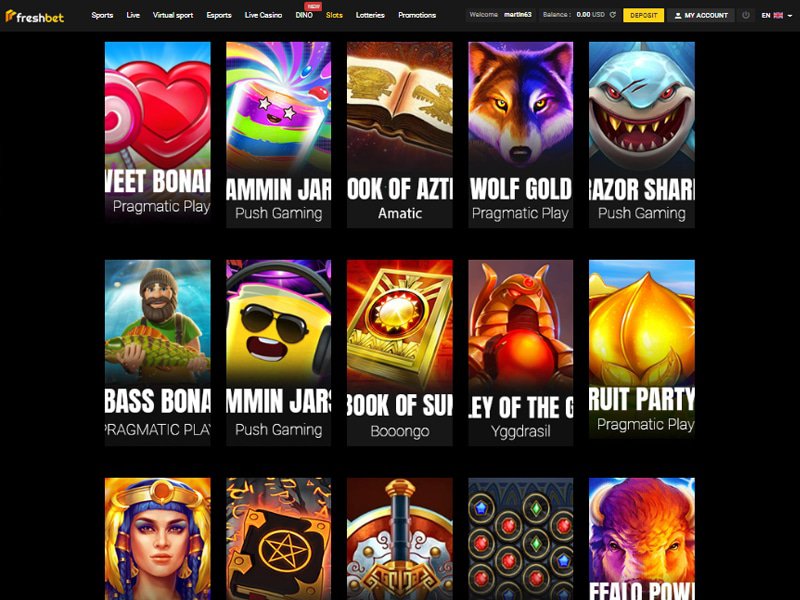
Task: Click the Freshbet logo
Action: tap(35, 17)
